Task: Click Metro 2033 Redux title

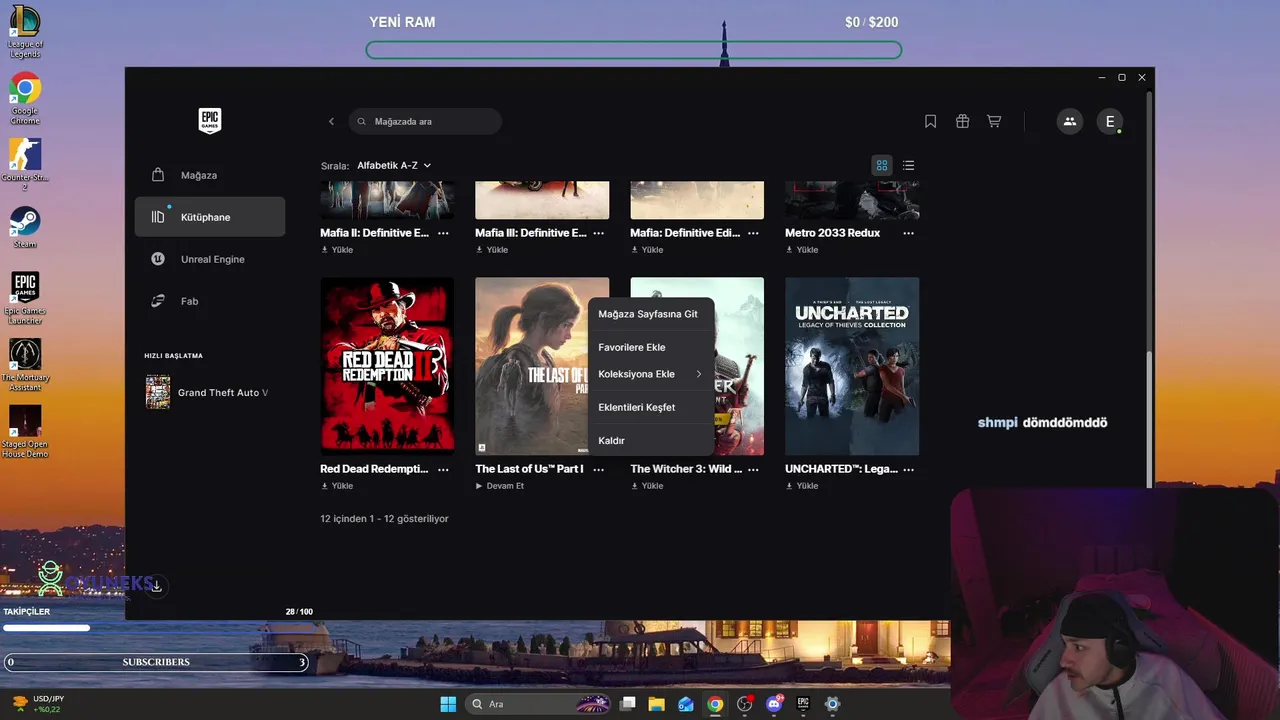Action: coord(833,233)
